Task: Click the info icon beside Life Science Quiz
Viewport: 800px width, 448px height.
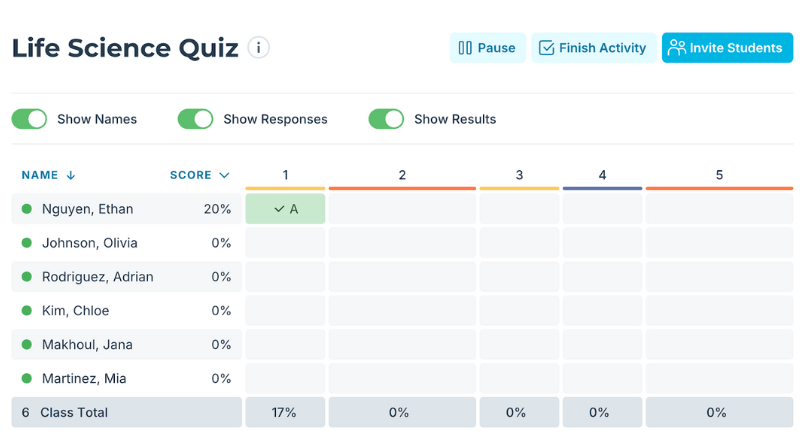Action: [x=259, y=48]
